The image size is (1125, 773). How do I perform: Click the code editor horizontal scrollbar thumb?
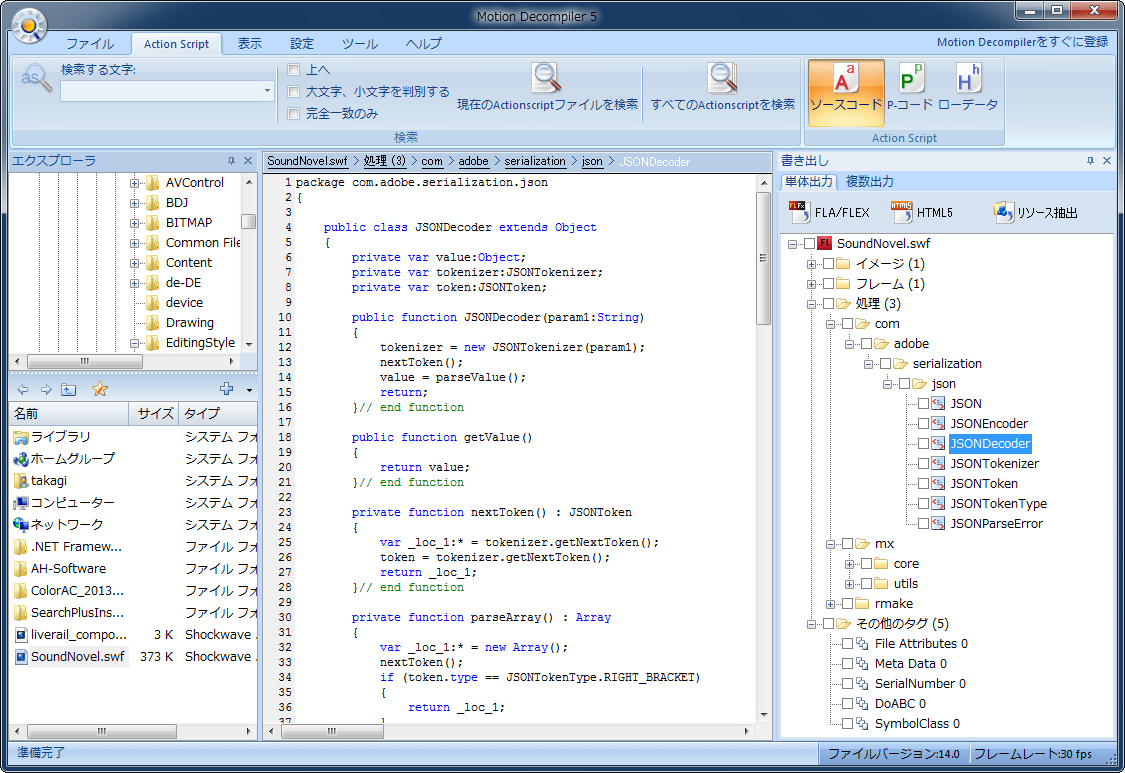click(332, 731)
